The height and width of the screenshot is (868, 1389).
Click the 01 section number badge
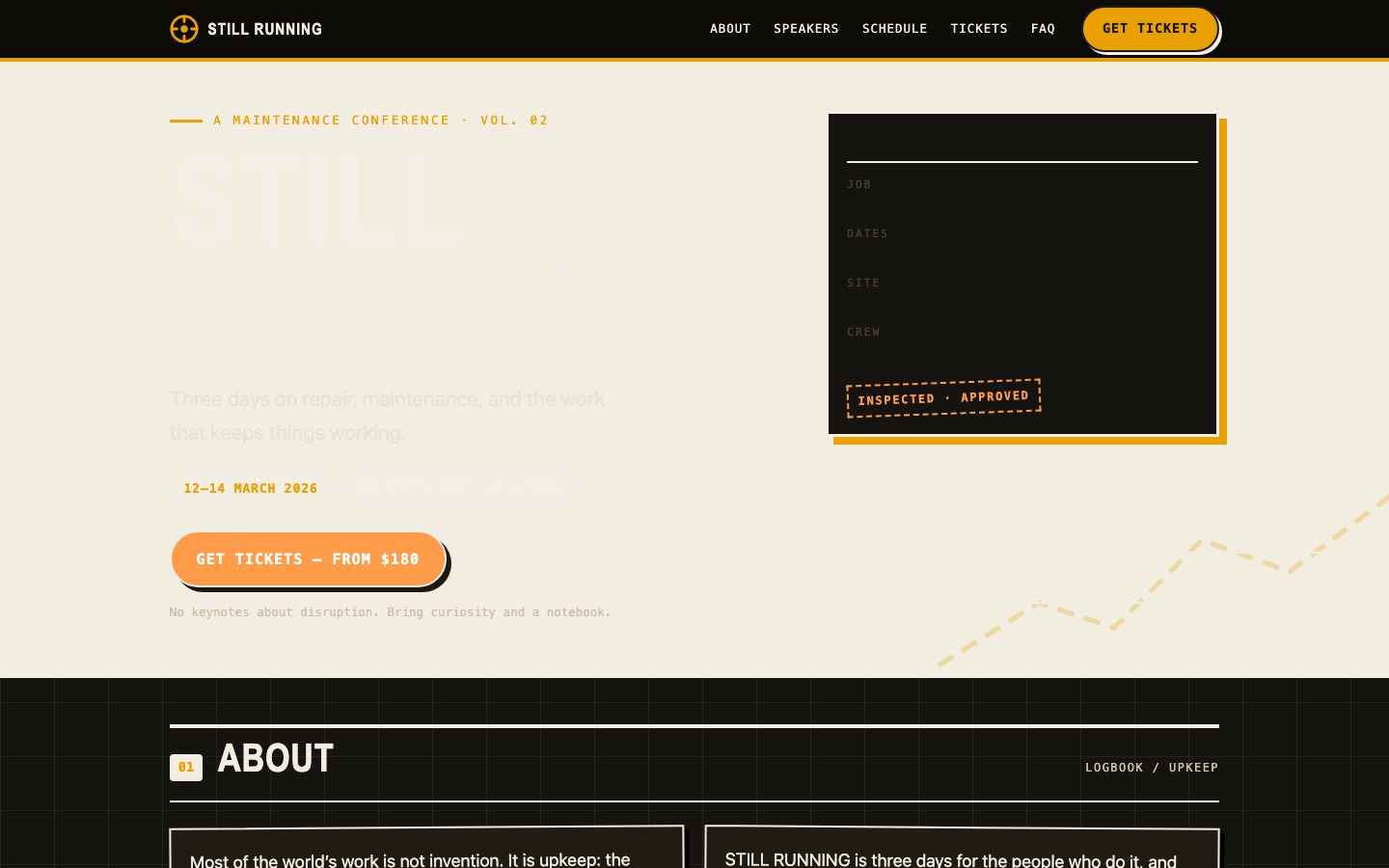[186, 768]
